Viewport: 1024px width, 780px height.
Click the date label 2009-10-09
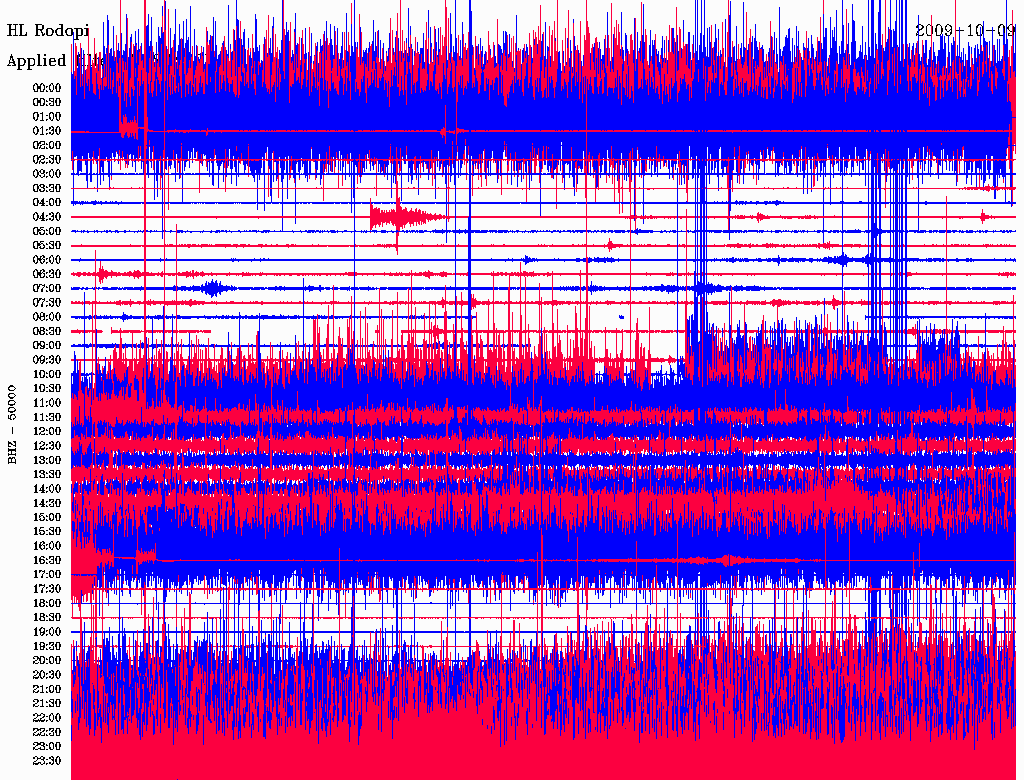coord(965,30)
